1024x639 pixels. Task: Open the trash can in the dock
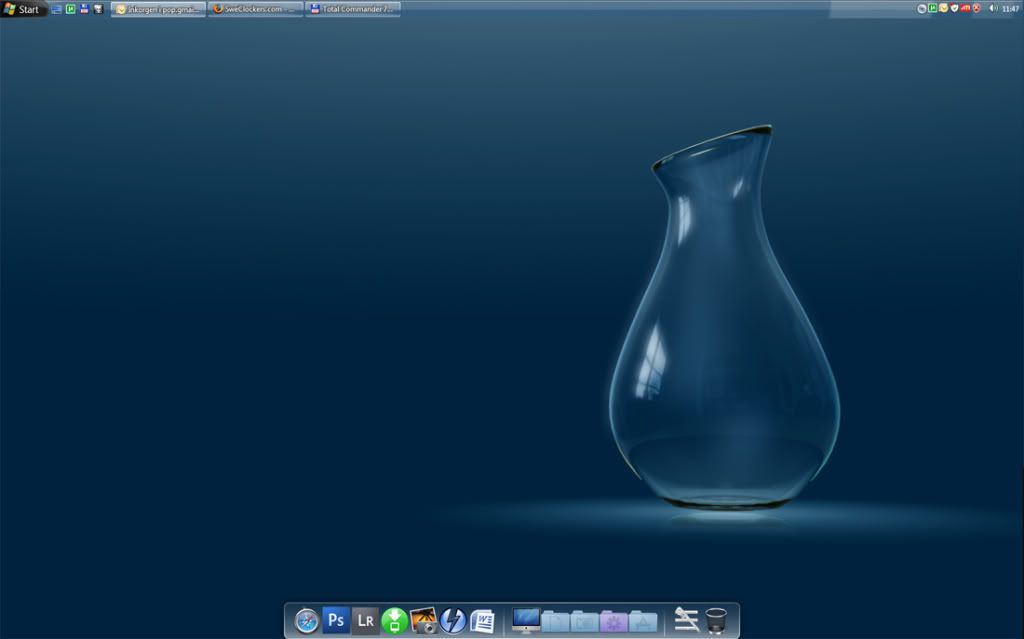(716, 621)
